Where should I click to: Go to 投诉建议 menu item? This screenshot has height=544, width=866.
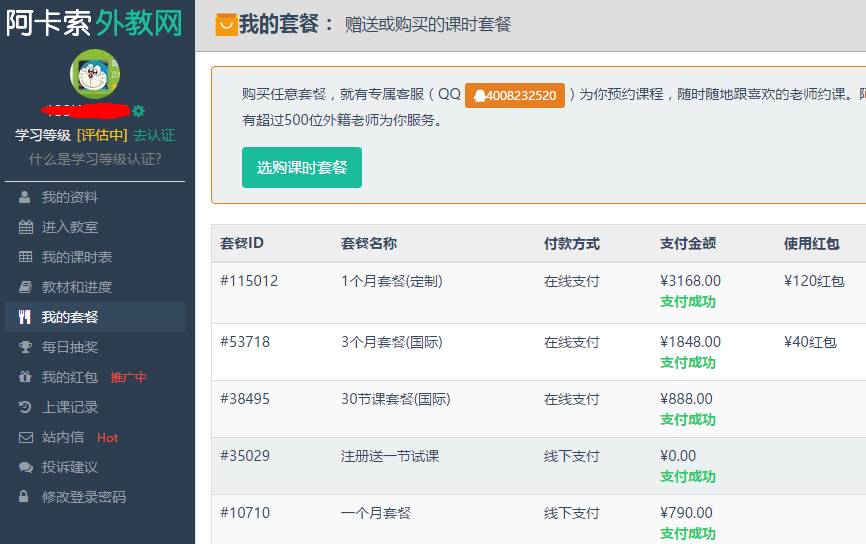pos(70,467)
